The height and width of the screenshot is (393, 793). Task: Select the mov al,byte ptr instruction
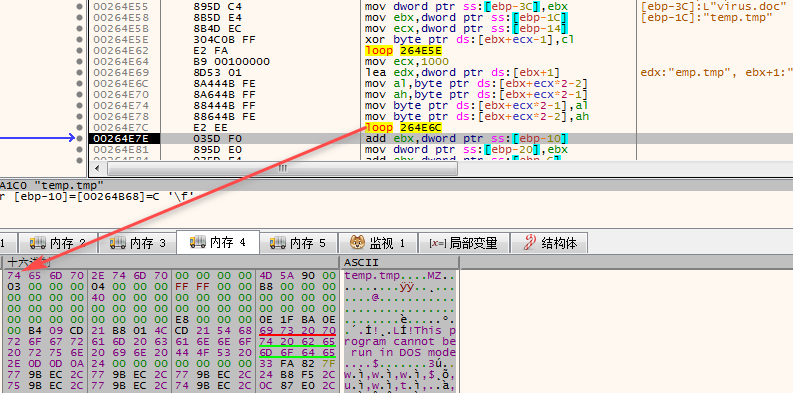click(476, 83)
